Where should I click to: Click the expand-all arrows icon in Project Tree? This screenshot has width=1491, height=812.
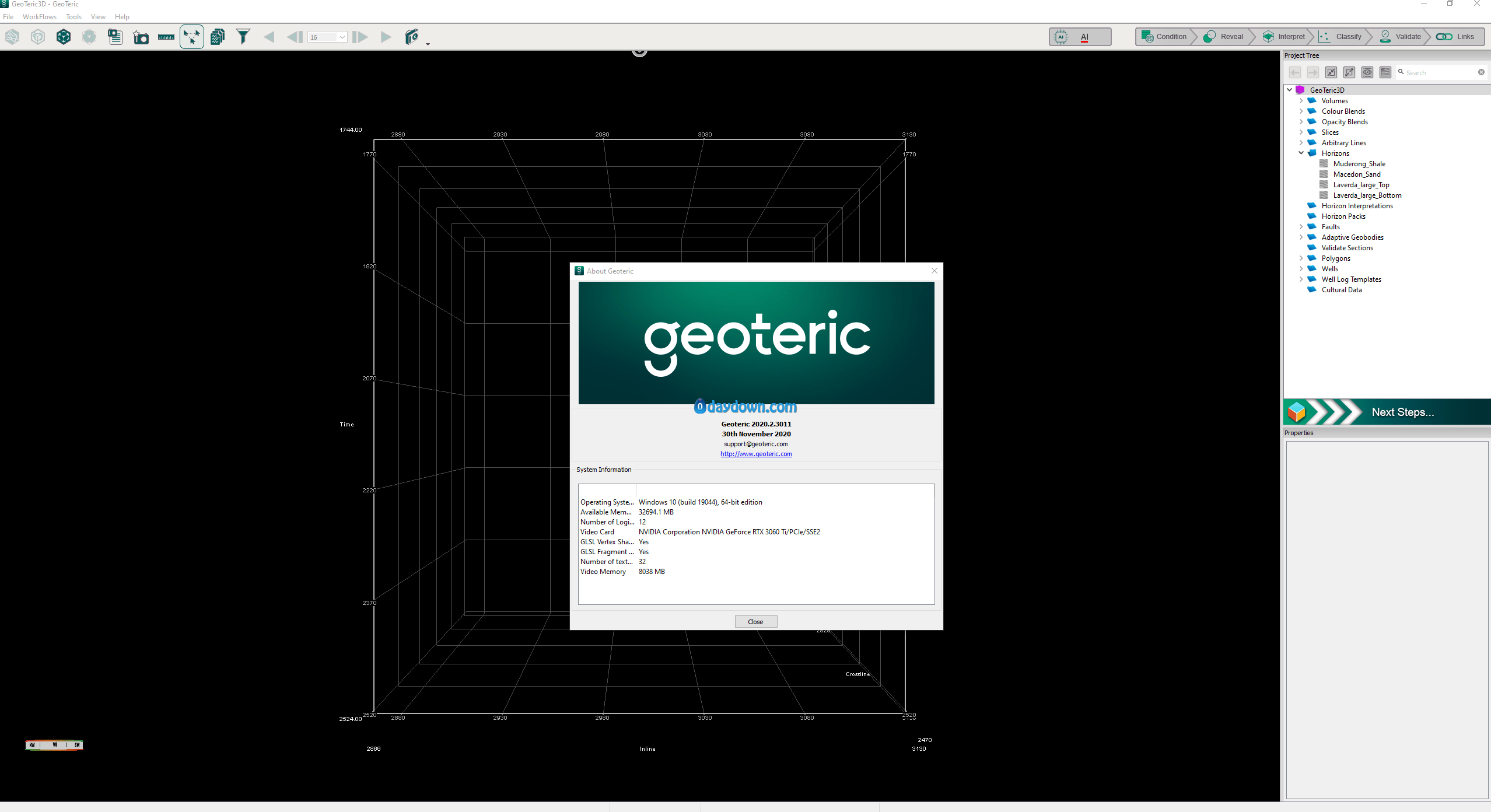tap(1349, 72)
